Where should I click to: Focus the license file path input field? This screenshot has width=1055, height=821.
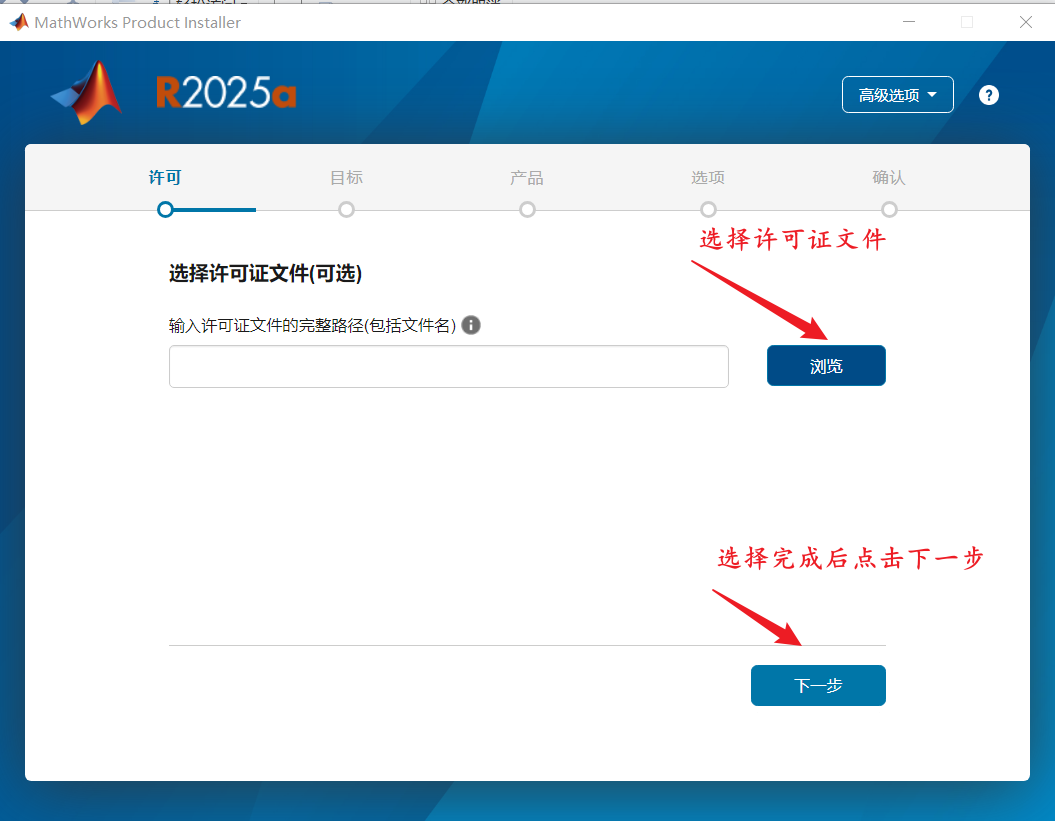coord(448,366)
